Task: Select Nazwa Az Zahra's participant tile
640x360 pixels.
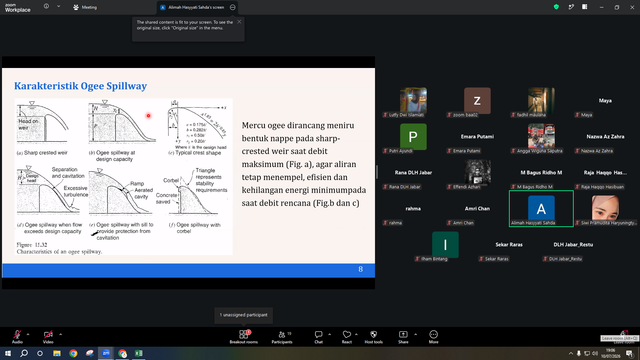Action: [x=605, y=137]
